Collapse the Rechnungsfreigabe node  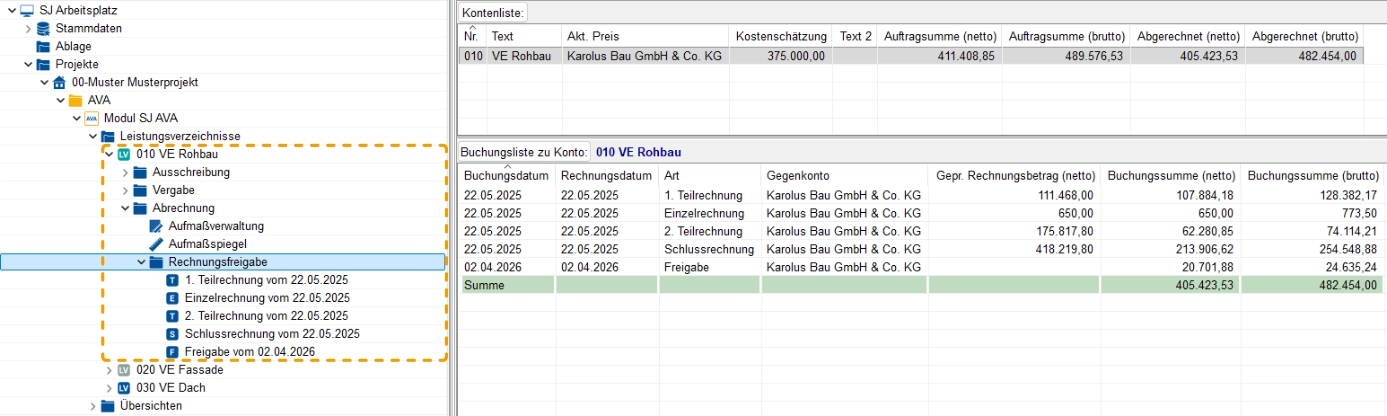coord(141,262)
